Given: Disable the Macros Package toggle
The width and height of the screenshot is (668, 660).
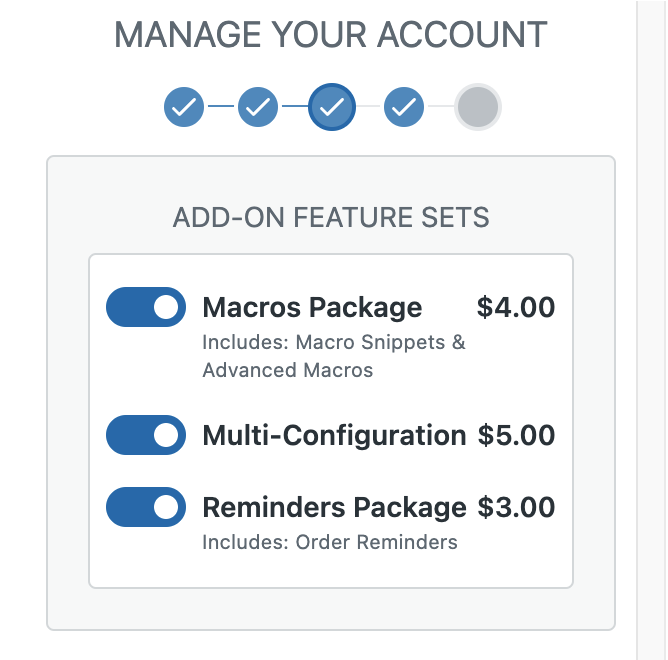Looking at the screenshot, I should (146, 307).
